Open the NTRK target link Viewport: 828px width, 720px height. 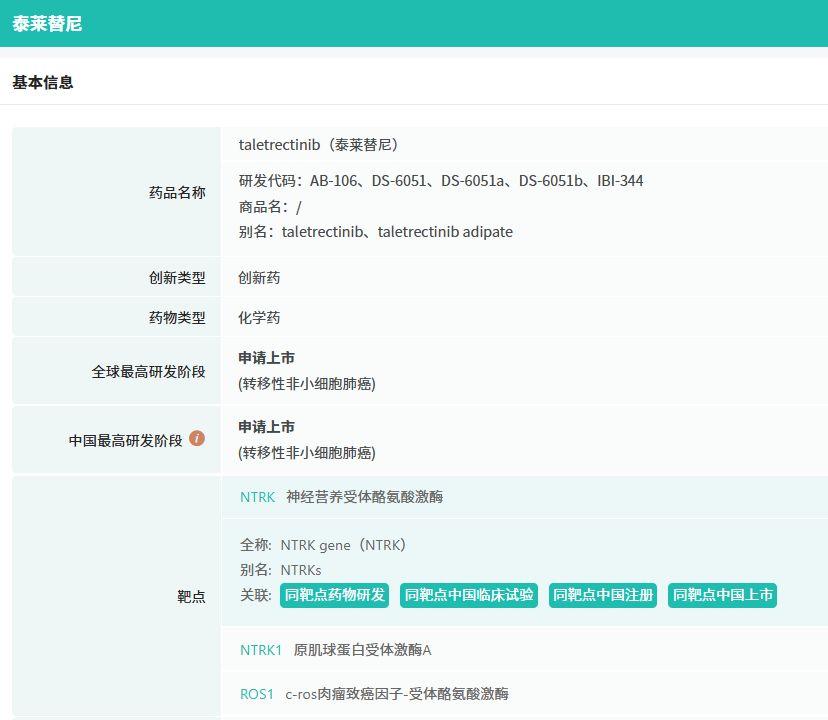(x=257, y=497)
